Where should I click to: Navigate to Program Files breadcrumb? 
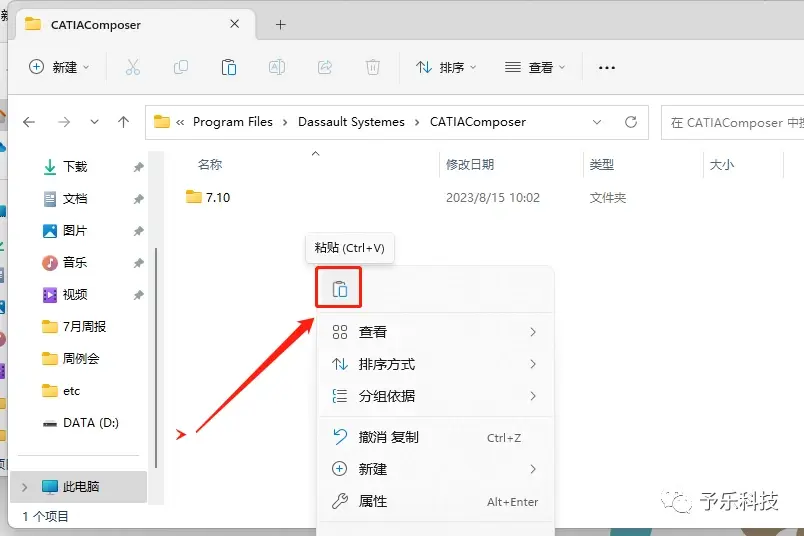click(233, 122)
